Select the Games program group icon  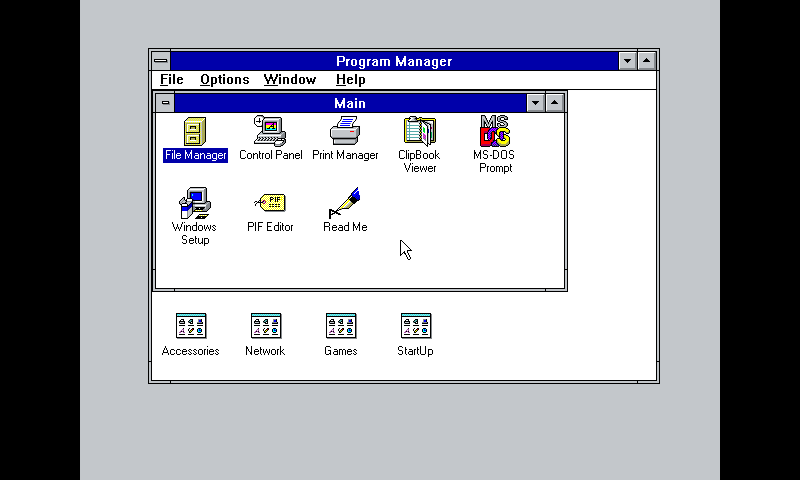[x=340, y=326]
